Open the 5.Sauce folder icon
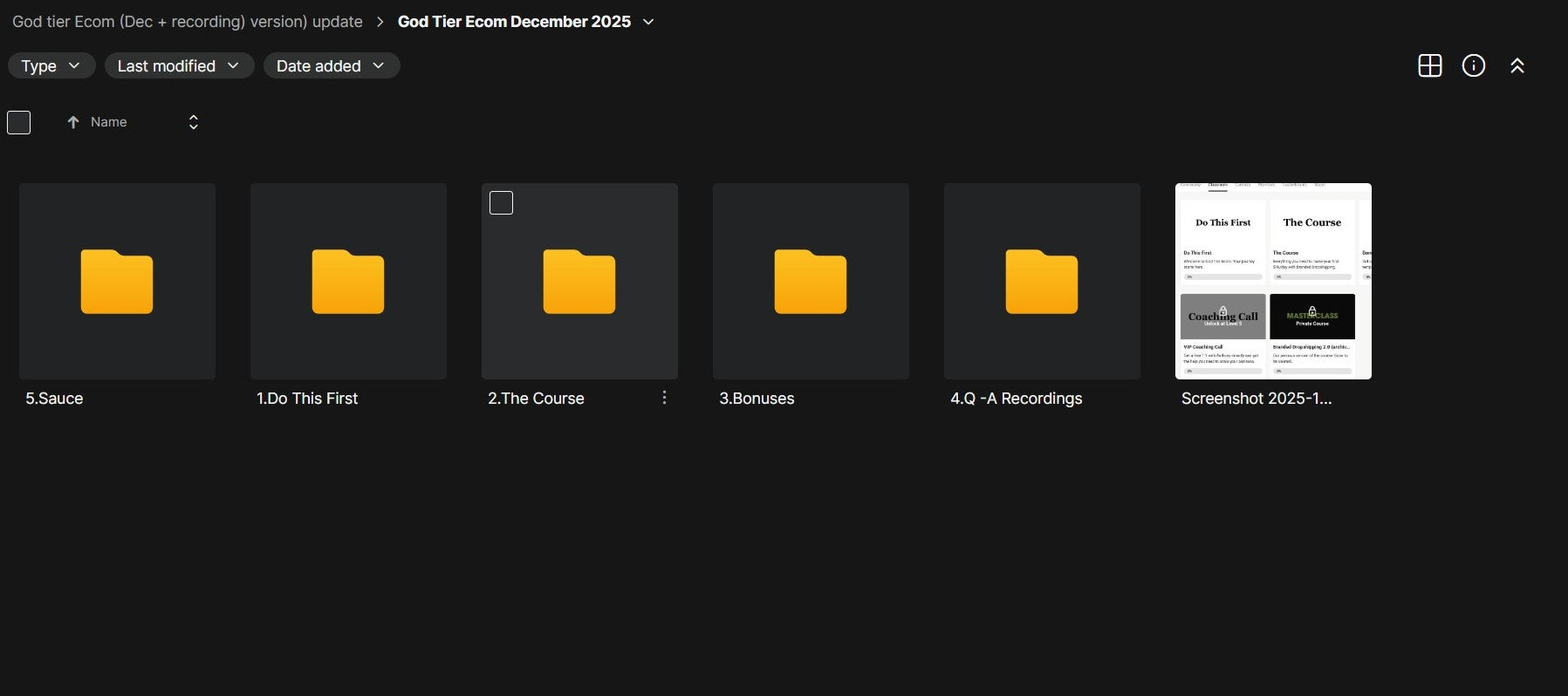1568x696 pixels. [x=117, y=281]
